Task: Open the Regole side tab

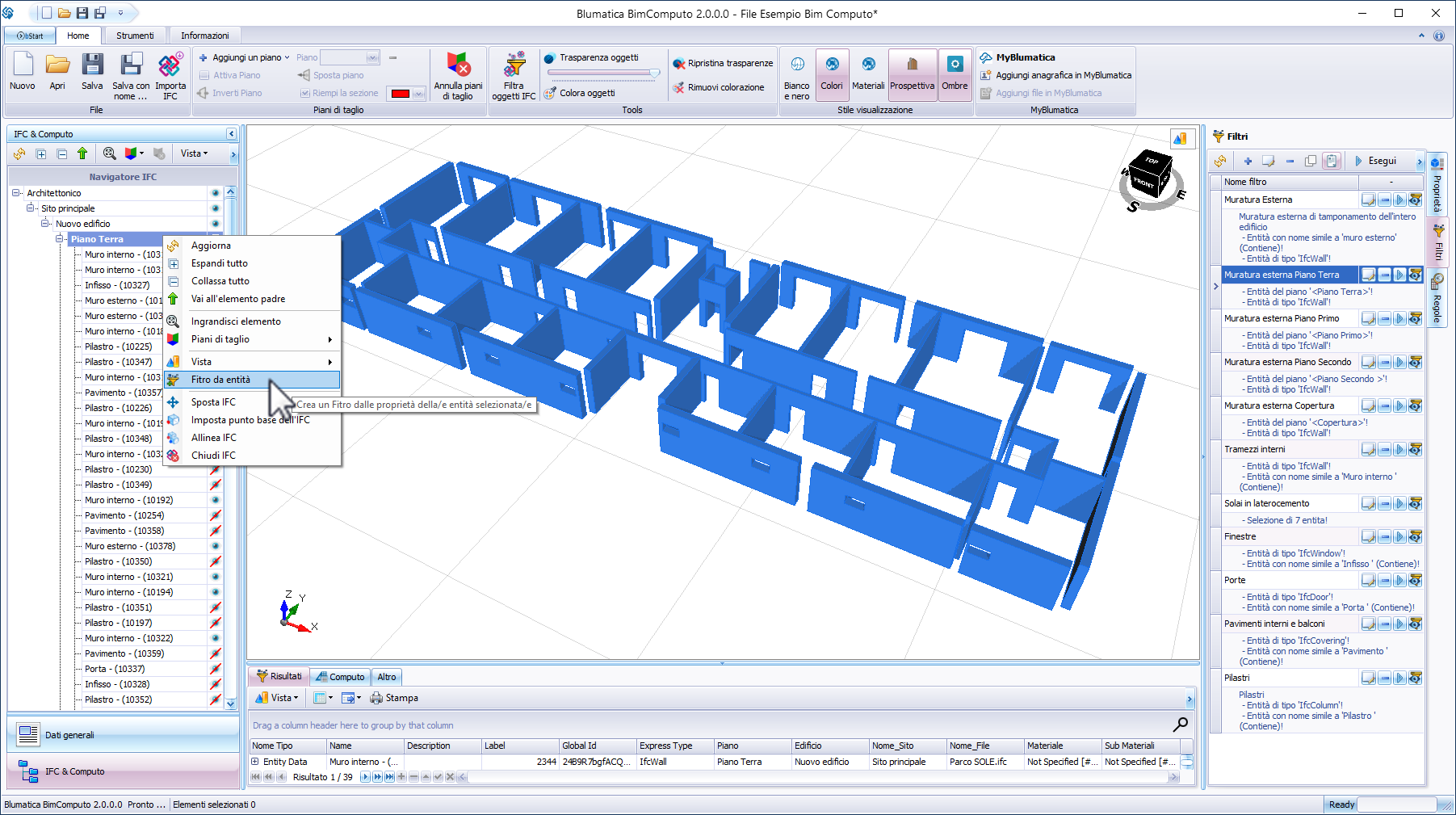Action: [x=1437, y=299]
